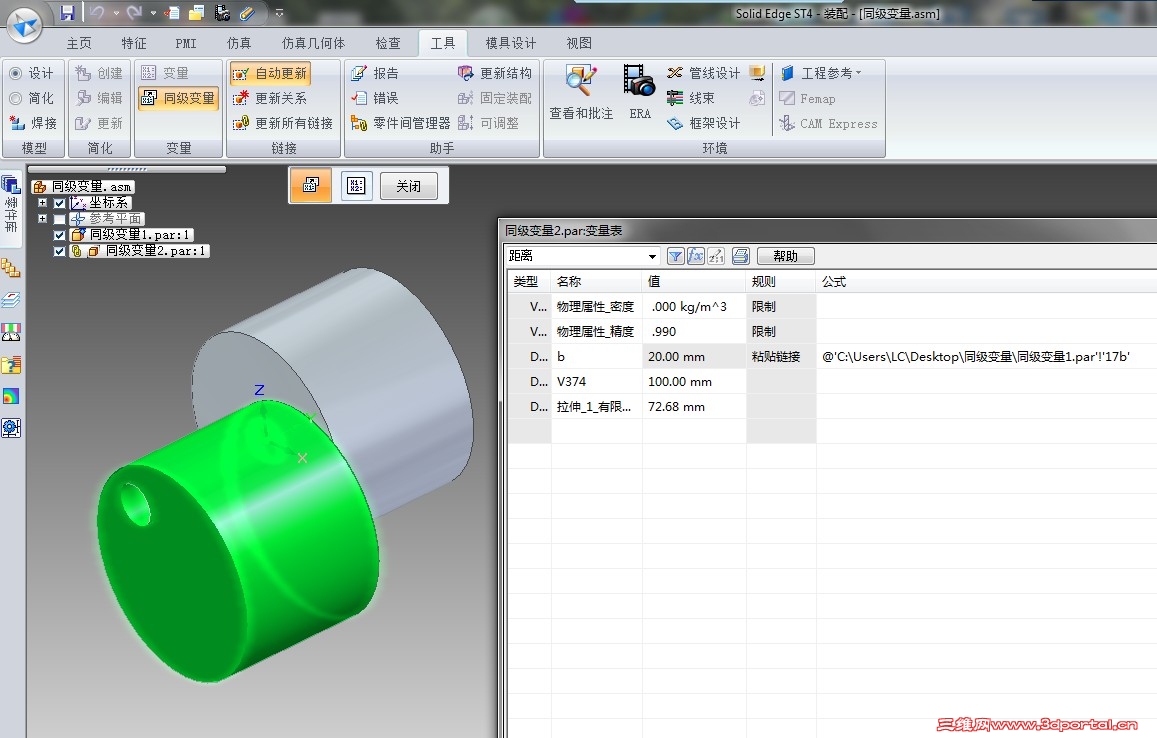Open the Solid Edge application button
This screenshot has height=738, width=1157.
[x=24, y=24]
